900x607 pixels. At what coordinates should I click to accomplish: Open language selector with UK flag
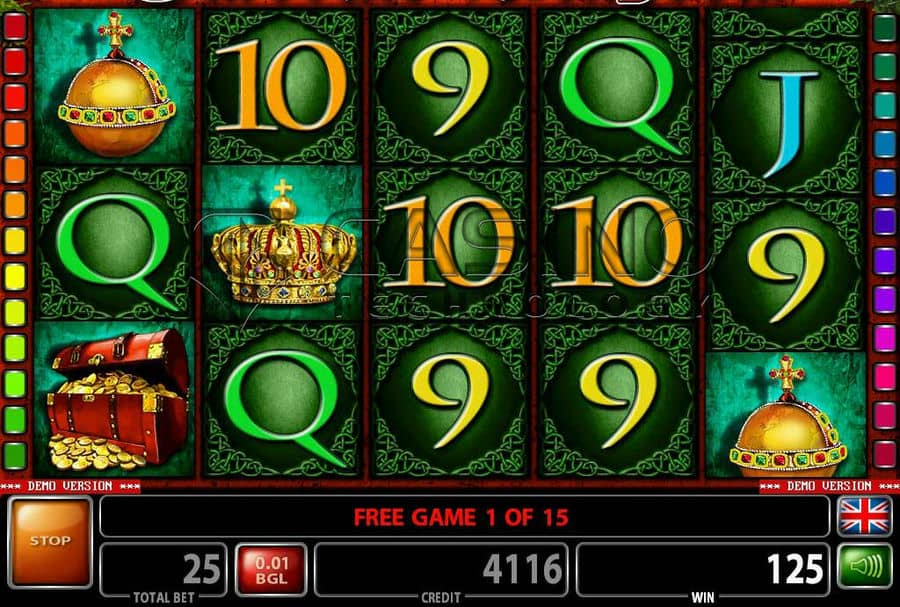(865, 516)
